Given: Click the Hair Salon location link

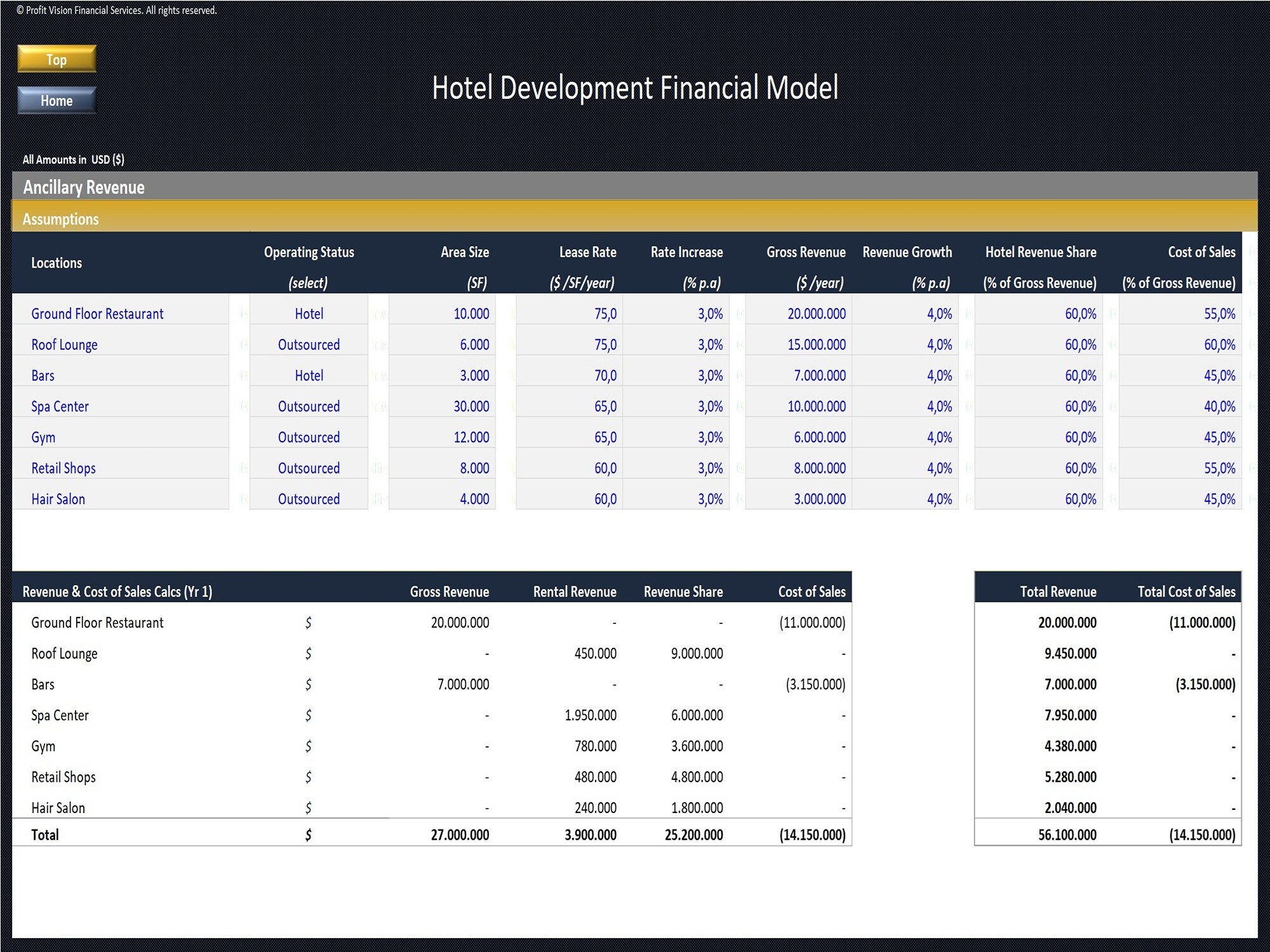Looking at the screenshot, I should pyautogui.click(x=58, y=499).
